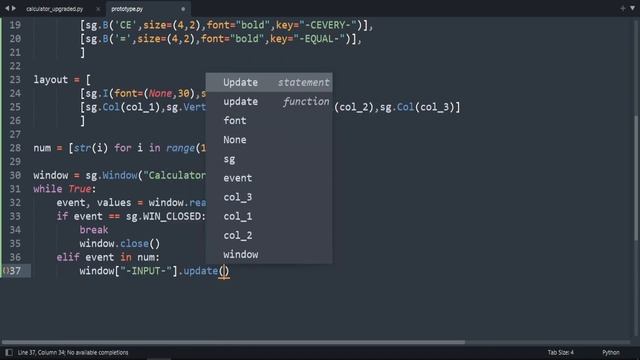The width and height of the screenshot is (640, 360).
Task: Click 'elif event in num:' text
Action: click(x=108, y=257)
